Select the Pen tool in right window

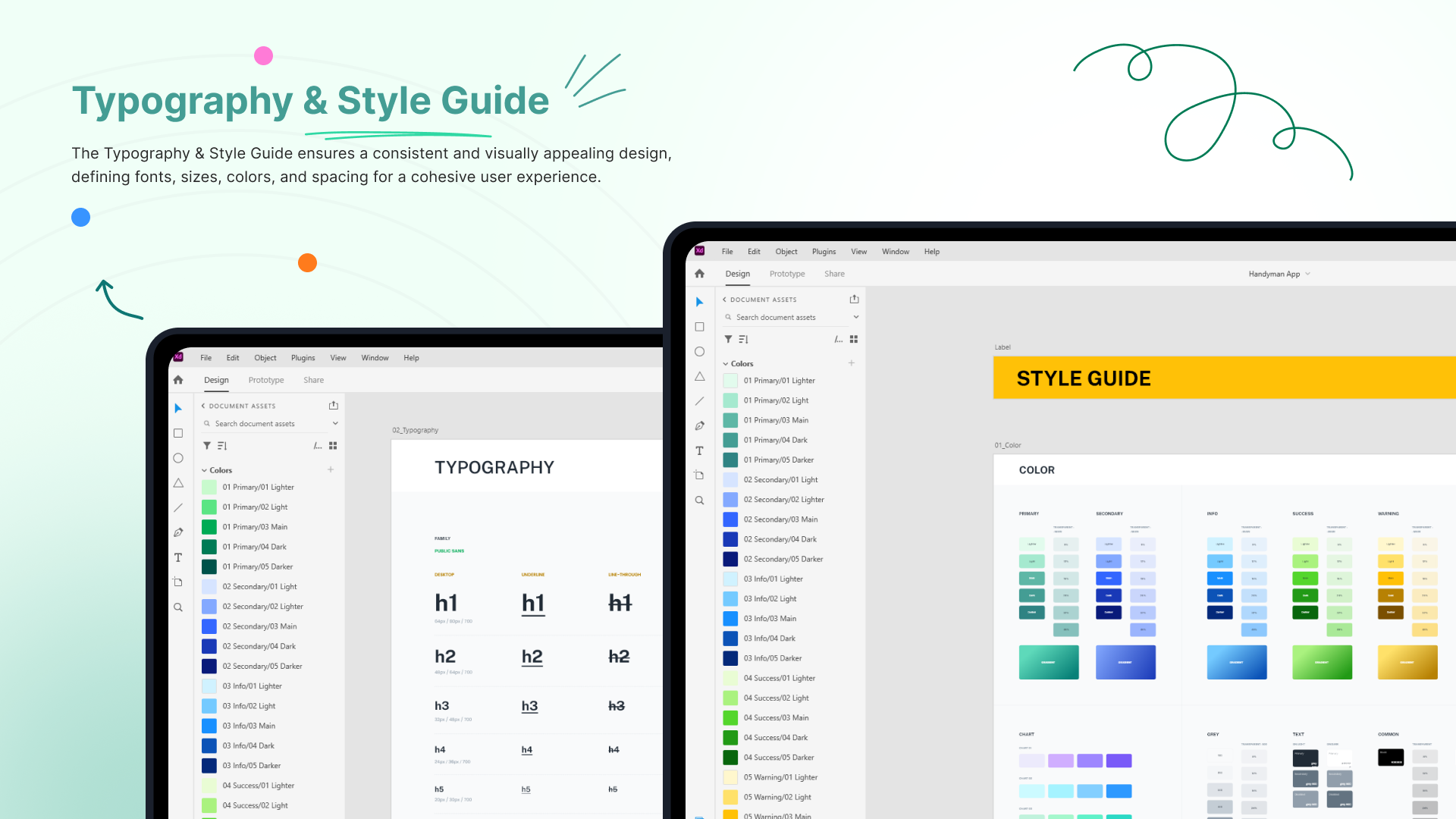(699, 425)
